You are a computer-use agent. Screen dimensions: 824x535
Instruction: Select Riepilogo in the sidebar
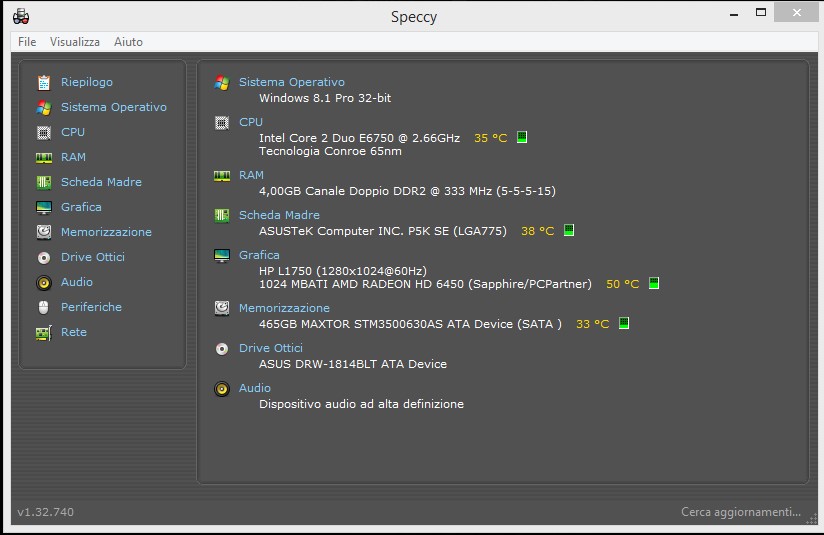[x=87, y=82]
